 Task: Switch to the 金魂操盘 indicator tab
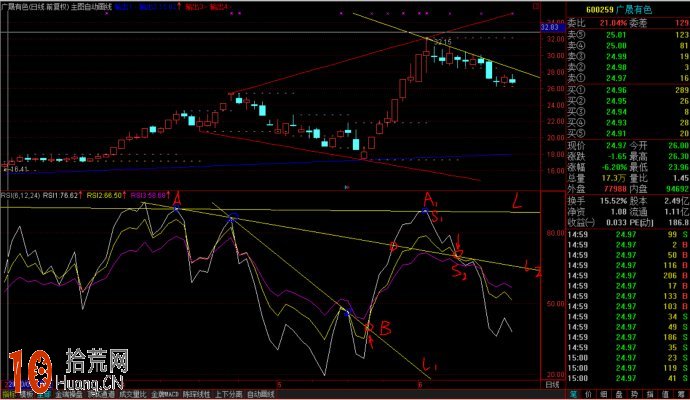69,394
